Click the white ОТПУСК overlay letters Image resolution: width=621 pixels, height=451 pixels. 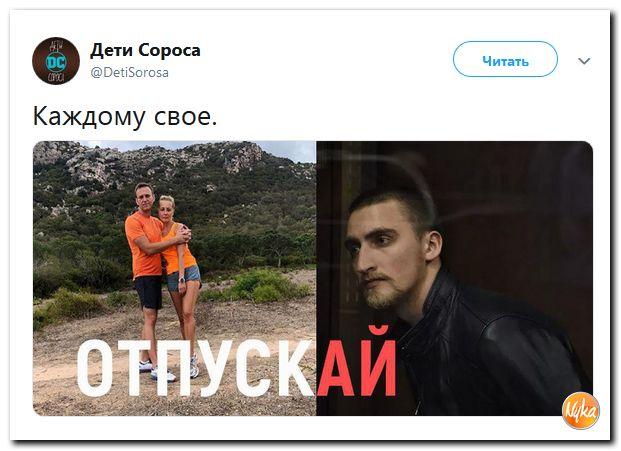tap(197, 368)
